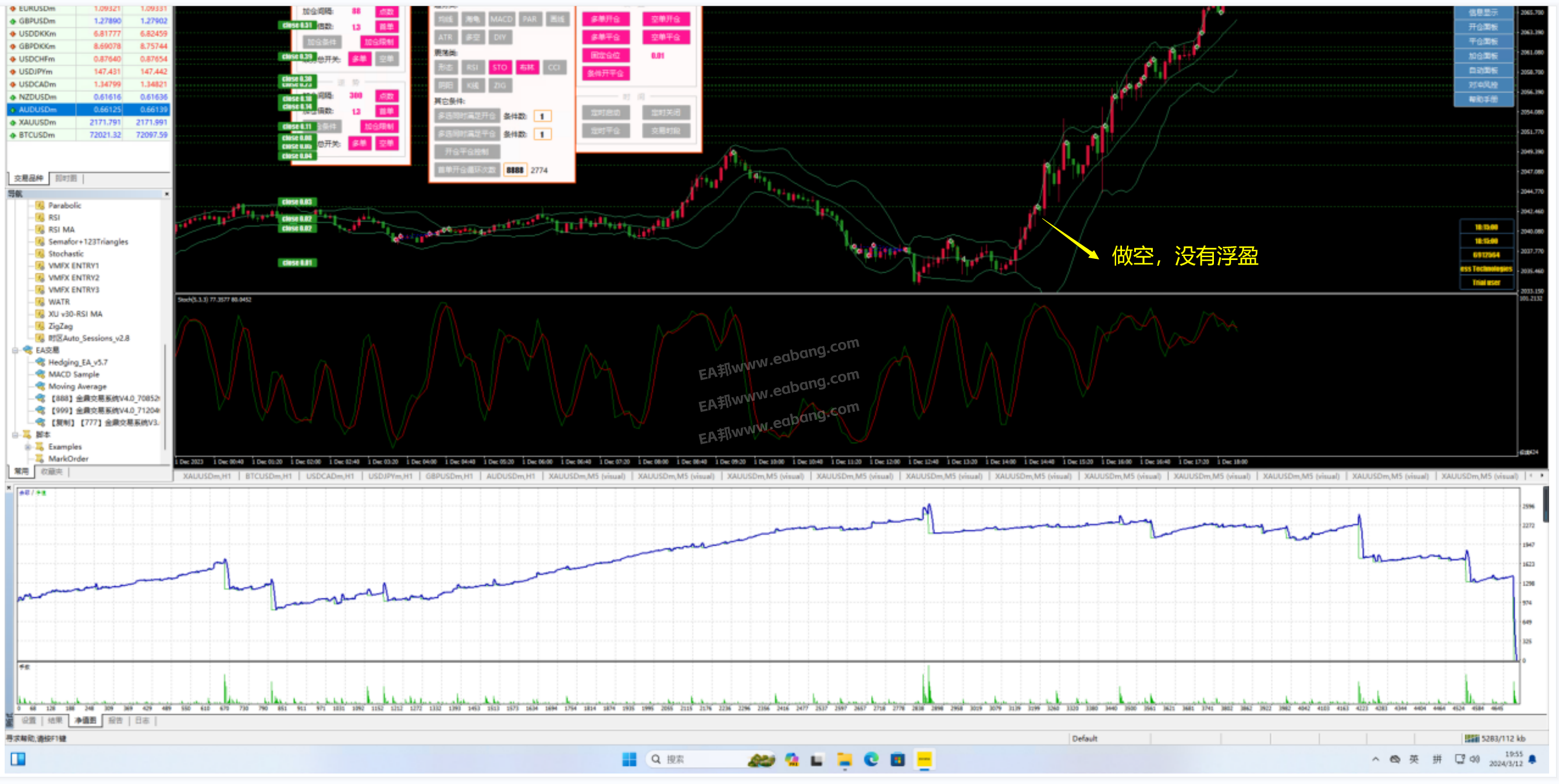Viewport: 1559px width, 784px height.
Task: Open the 日志 tester tab
Action: [142, 721]
